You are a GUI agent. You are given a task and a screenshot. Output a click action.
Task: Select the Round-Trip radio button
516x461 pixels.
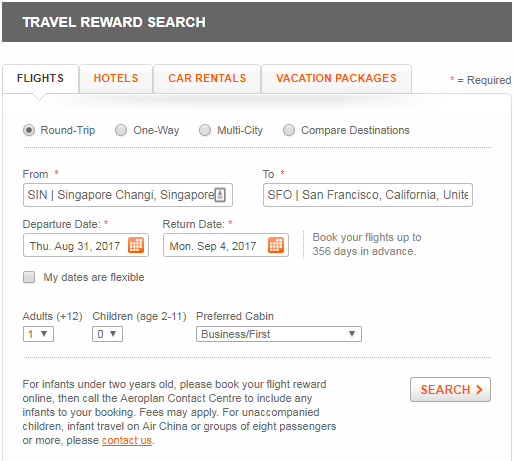[x=29, y=130]
